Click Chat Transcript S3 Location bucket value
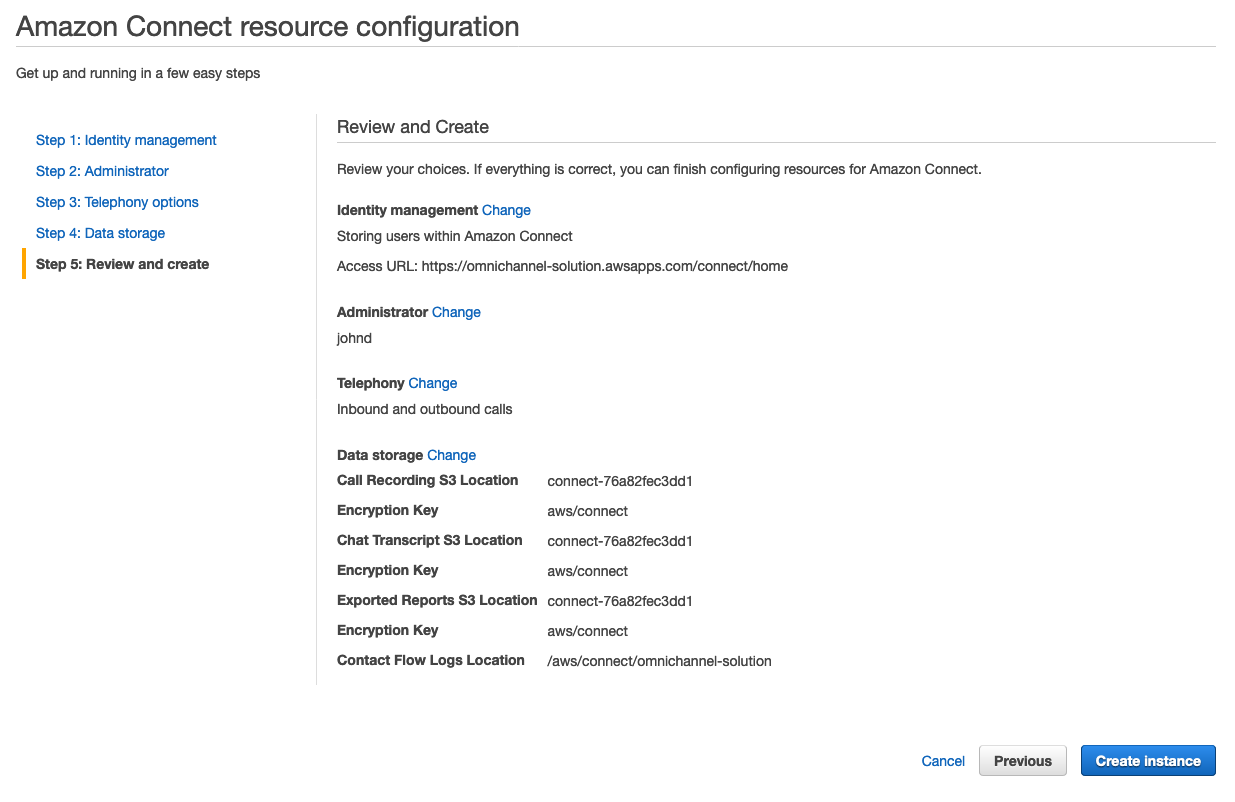 point(620,541)
